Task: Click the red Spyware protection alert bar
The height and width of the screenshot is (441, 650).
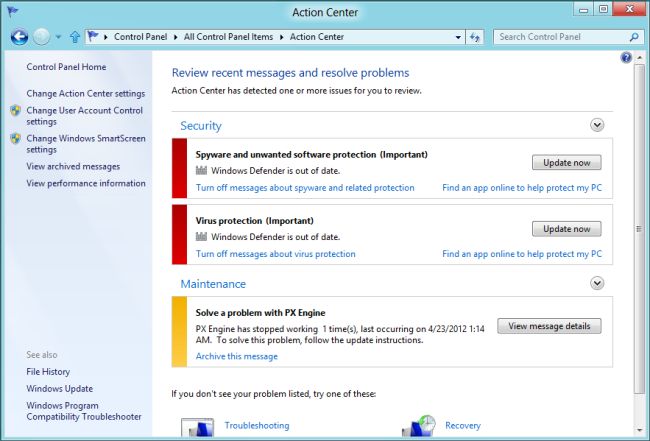Action: coord(179,168)
